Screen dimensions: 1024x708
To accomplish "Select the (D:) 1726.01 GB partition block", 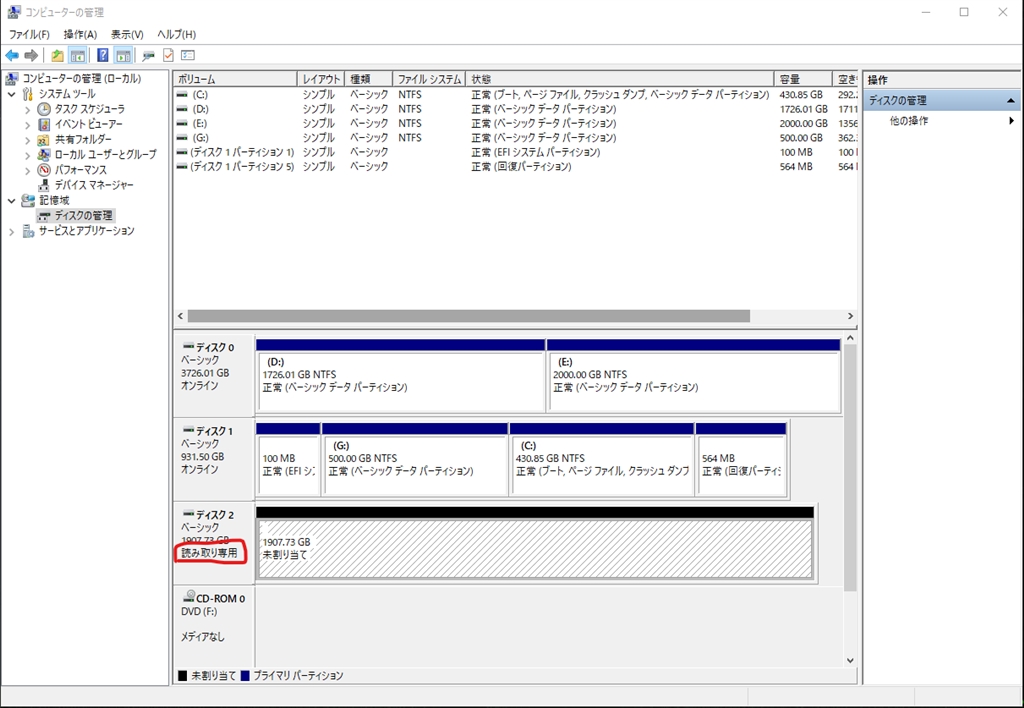I will click(400, 376).
